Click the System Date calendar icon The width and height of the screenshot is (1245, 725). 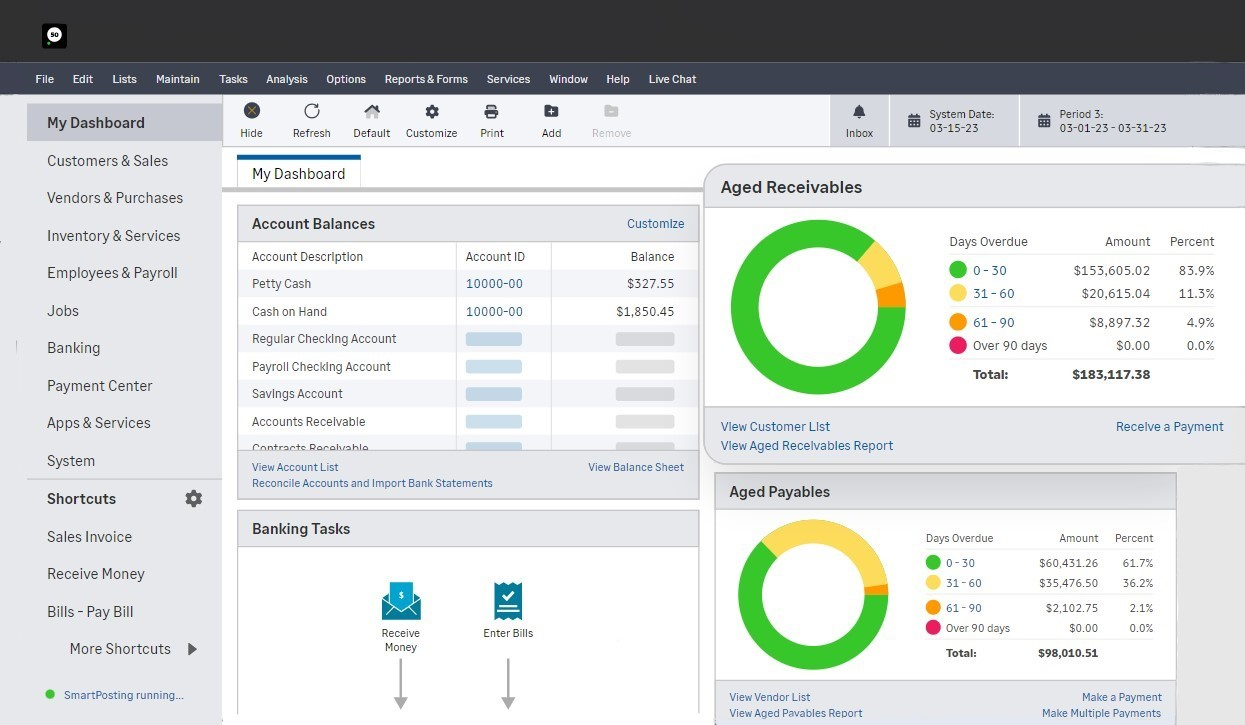pos(914,121)
